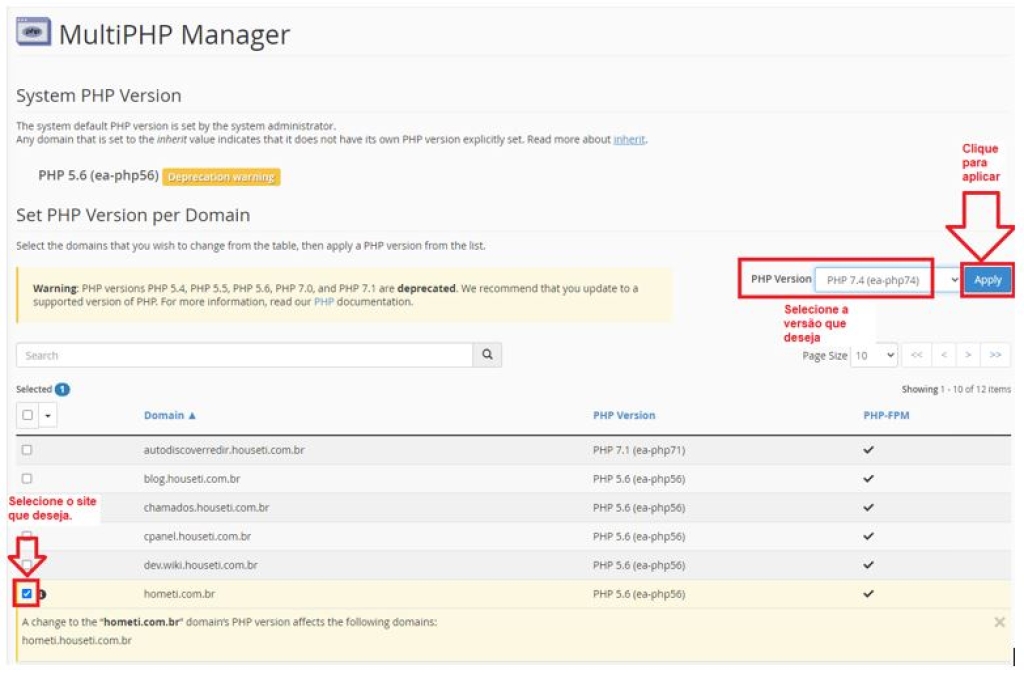
Task: Check the autodiscoverredir.houseti.com.br row checkbox
Action: 27,450
